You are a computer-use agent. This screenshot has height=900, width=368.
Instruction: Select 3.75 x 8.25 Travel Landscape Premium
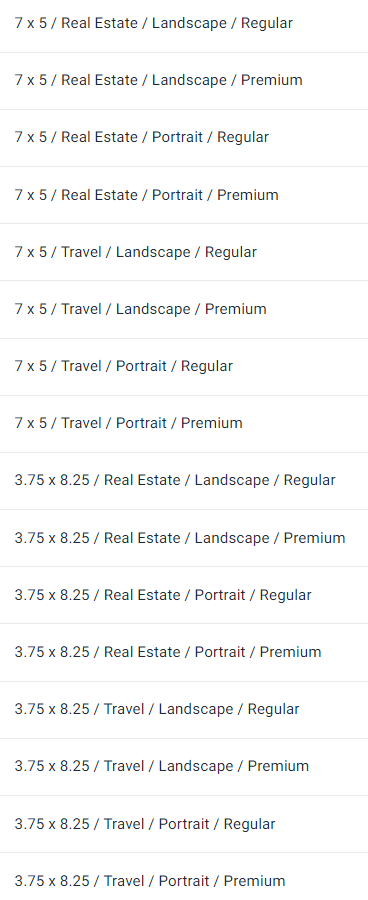[x=184, y=767]
